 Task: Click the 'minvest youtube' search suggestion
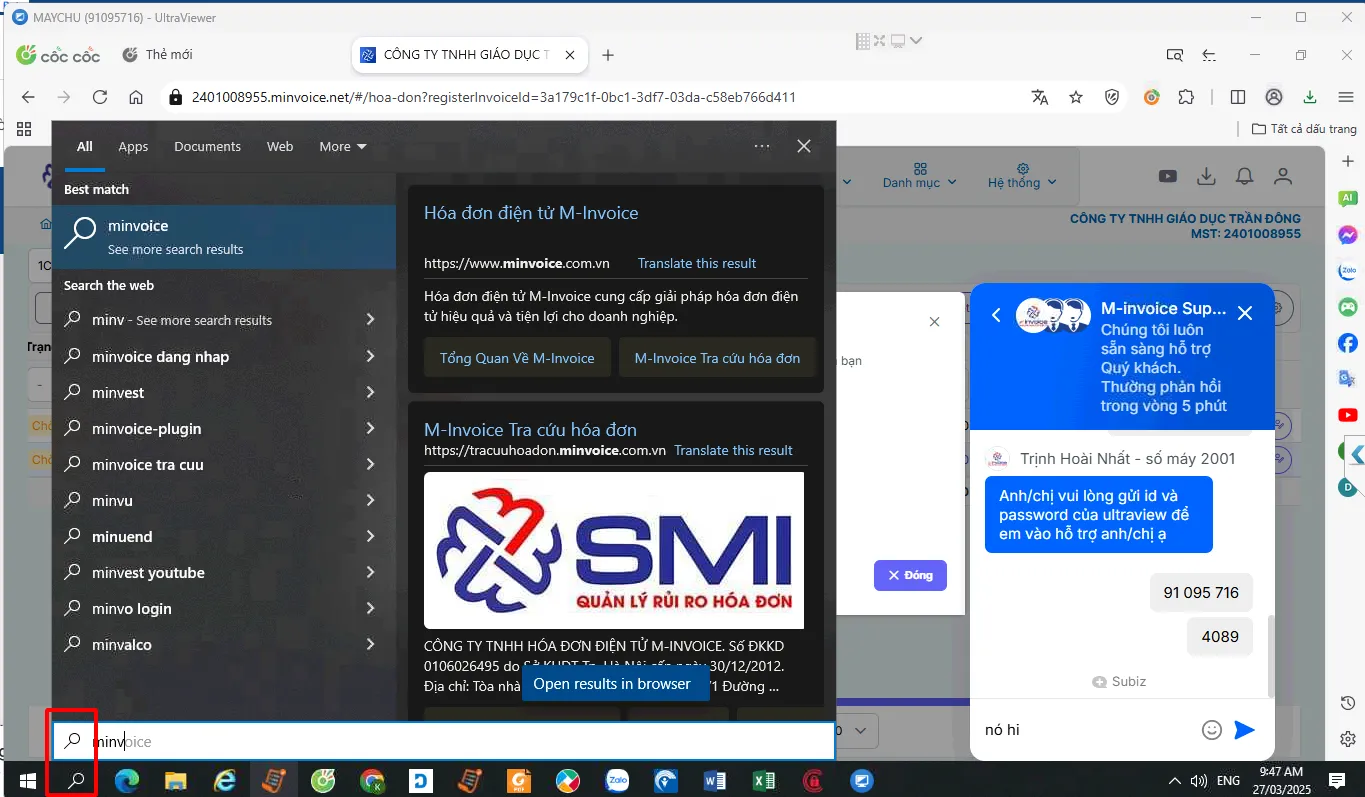point(148,573)
